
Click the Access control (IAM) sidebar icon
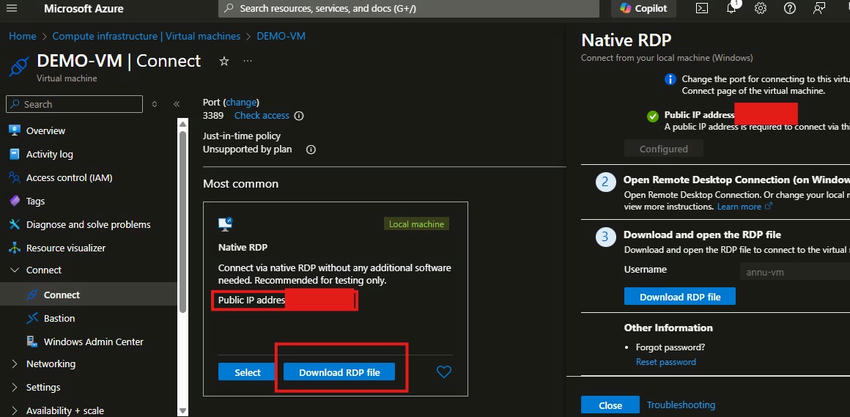tap(15, 178)
